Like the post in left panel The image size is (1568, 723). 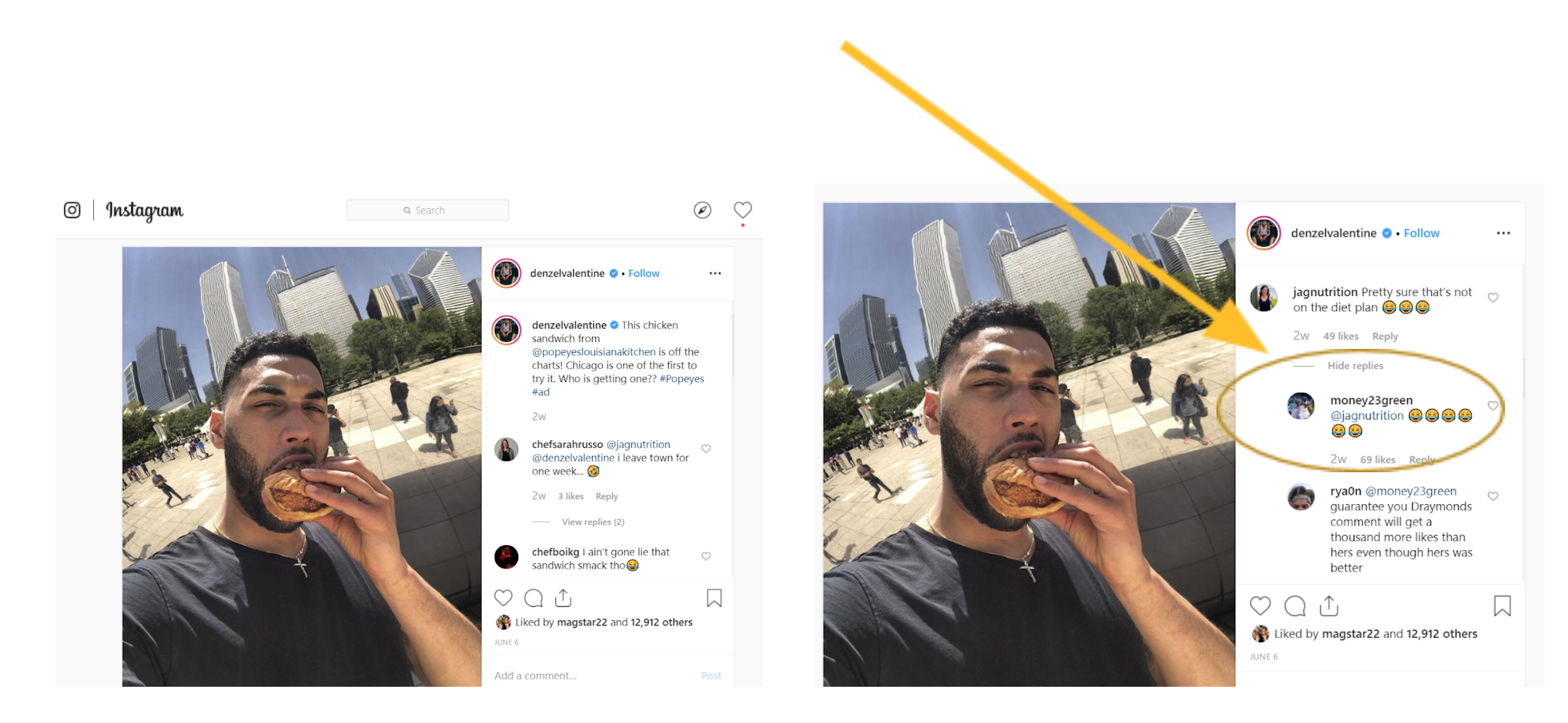(503, 598)
